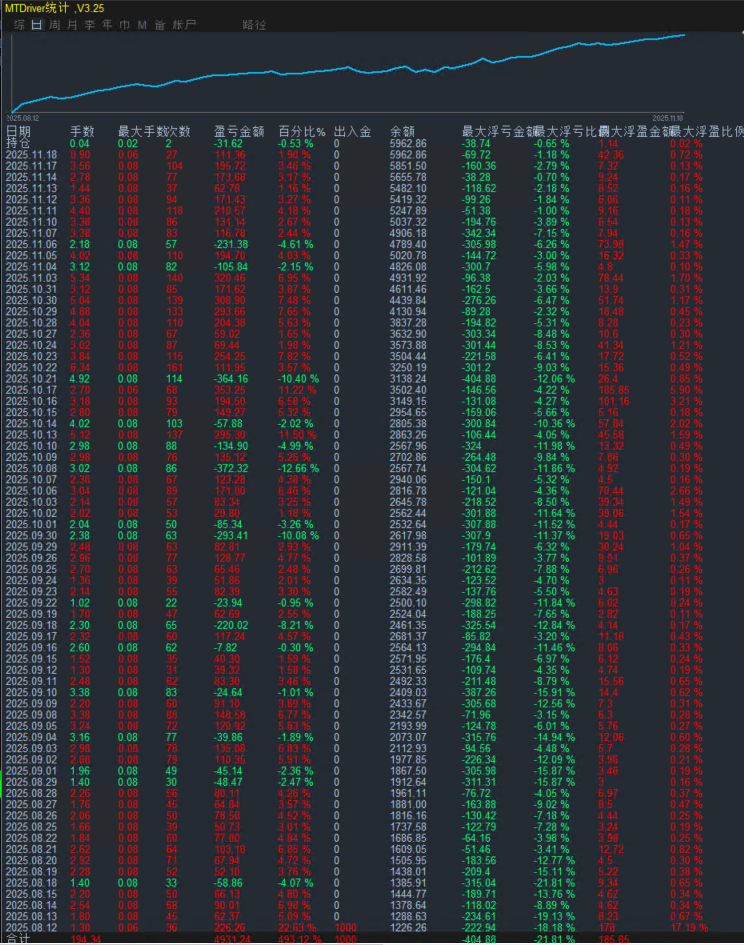This screenshot has width=744, height=945.
Task: Click the date cell 2025.08.12
Action: 31,928
